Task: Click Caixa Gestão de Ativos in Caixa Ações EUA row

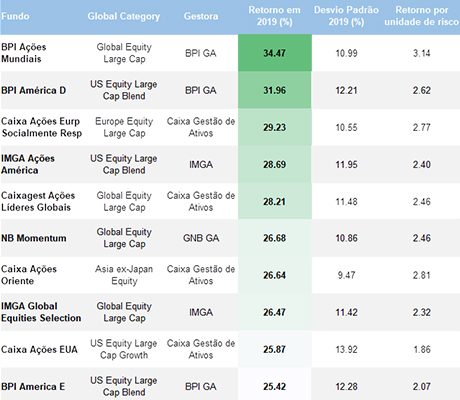Action: point(201,349)
